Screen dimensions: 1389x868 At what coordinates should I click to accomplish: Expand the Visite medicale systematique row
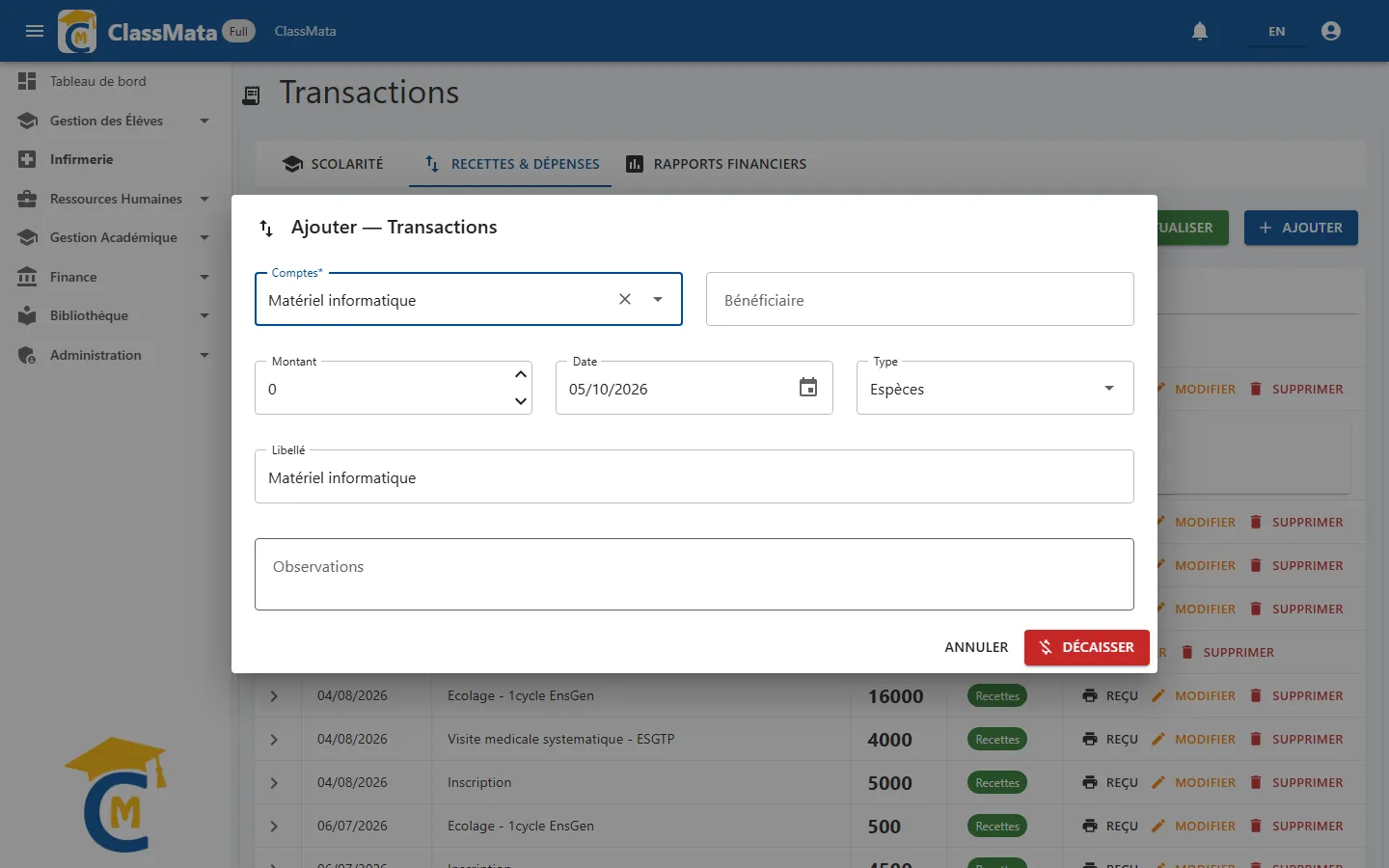[x=274, y=739]
